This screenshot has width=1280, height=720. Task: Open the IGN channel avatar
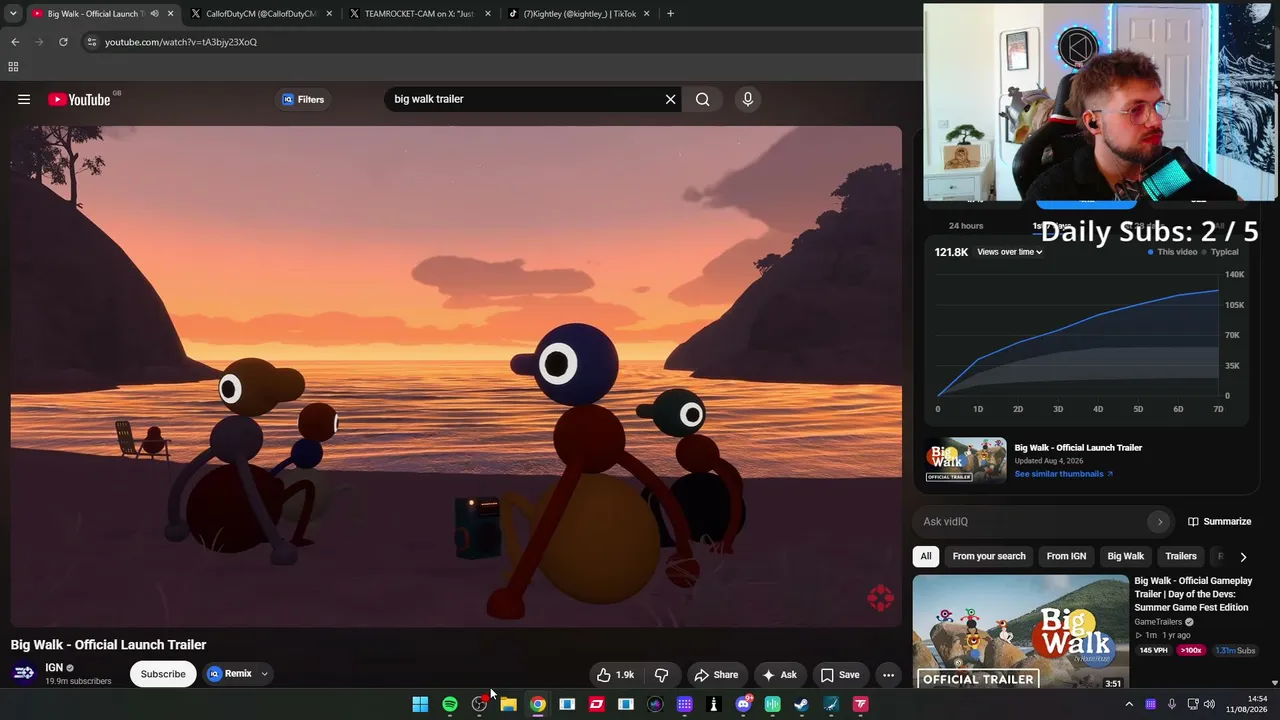coord(24,673)
